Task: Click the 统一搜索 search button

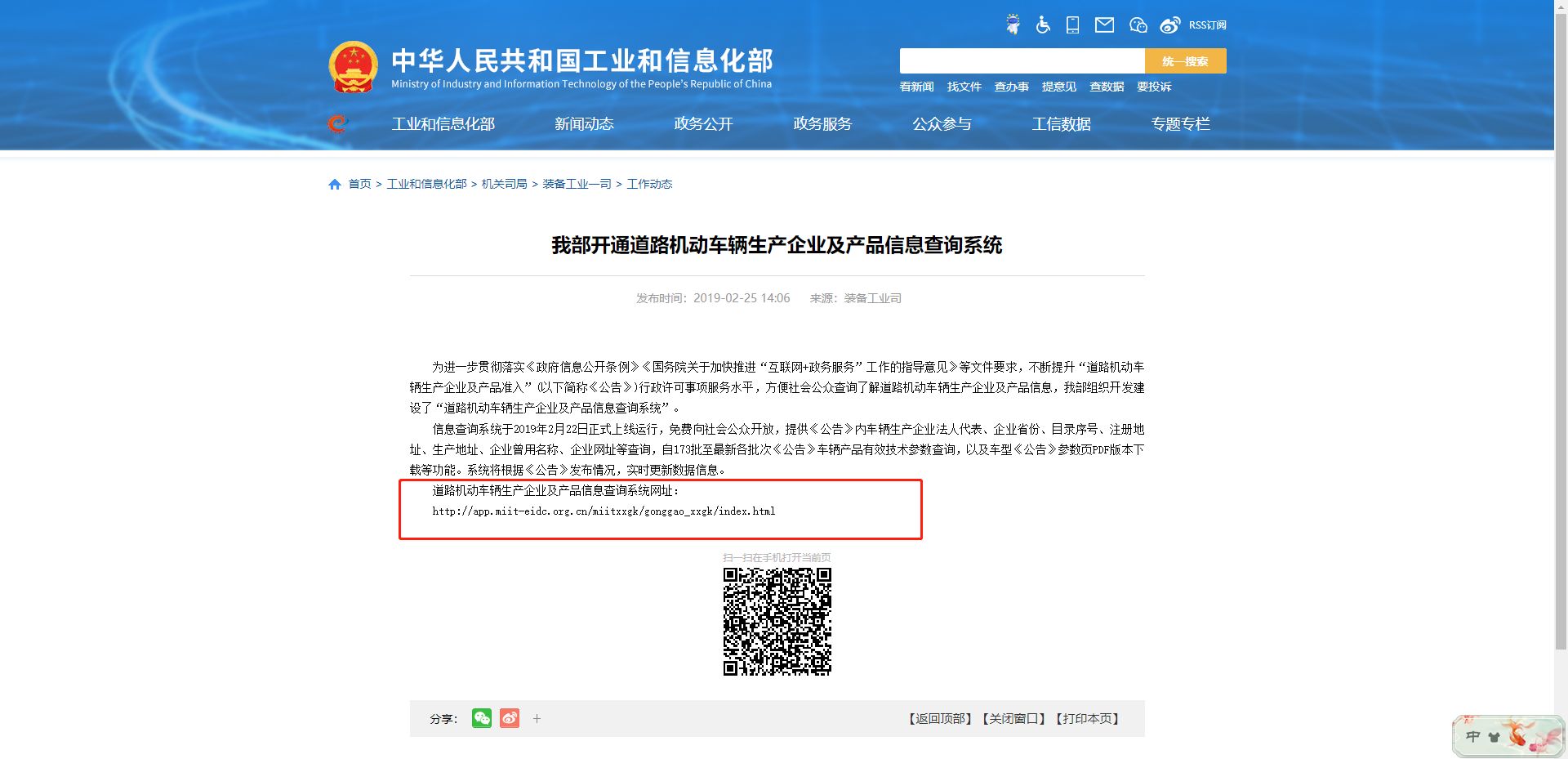Action: [1185, 60]
